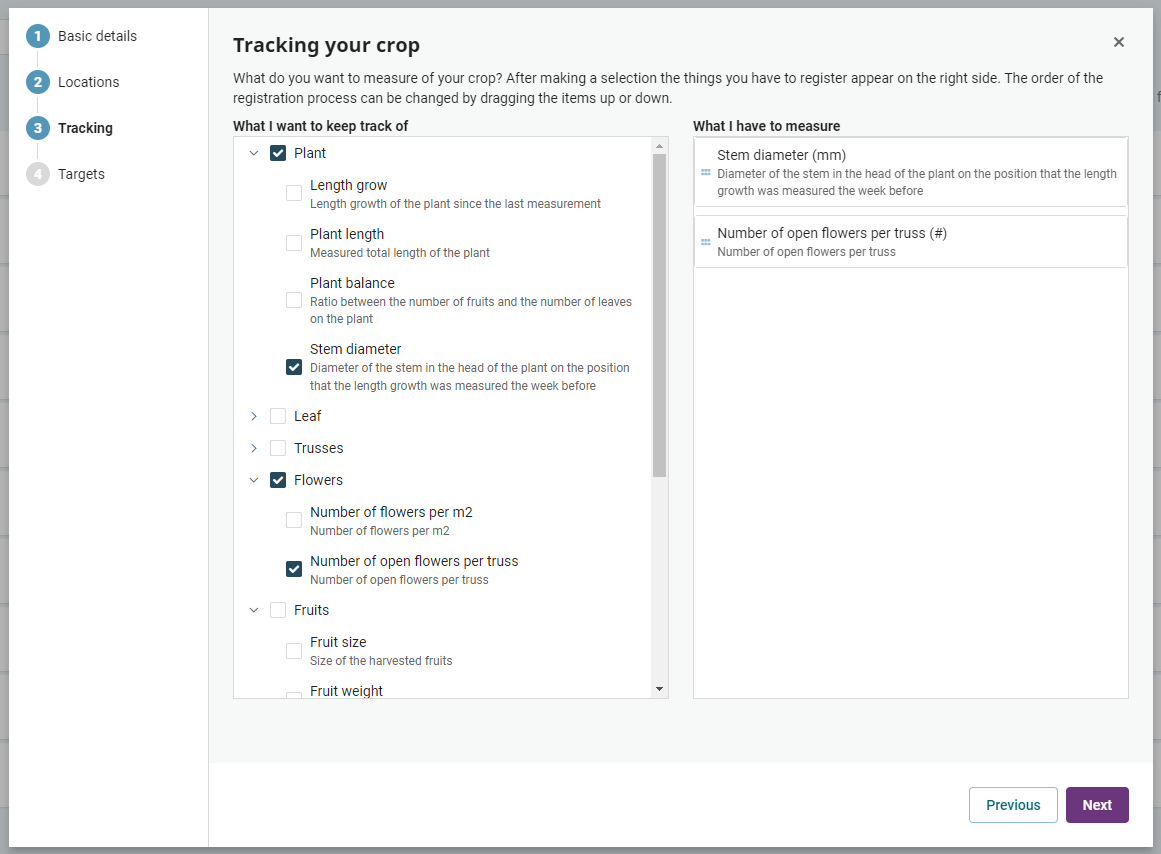This screenshot has height=854, width=1161.
Task: Check Number of flowers per m2 checkbox
Action: 294,520
